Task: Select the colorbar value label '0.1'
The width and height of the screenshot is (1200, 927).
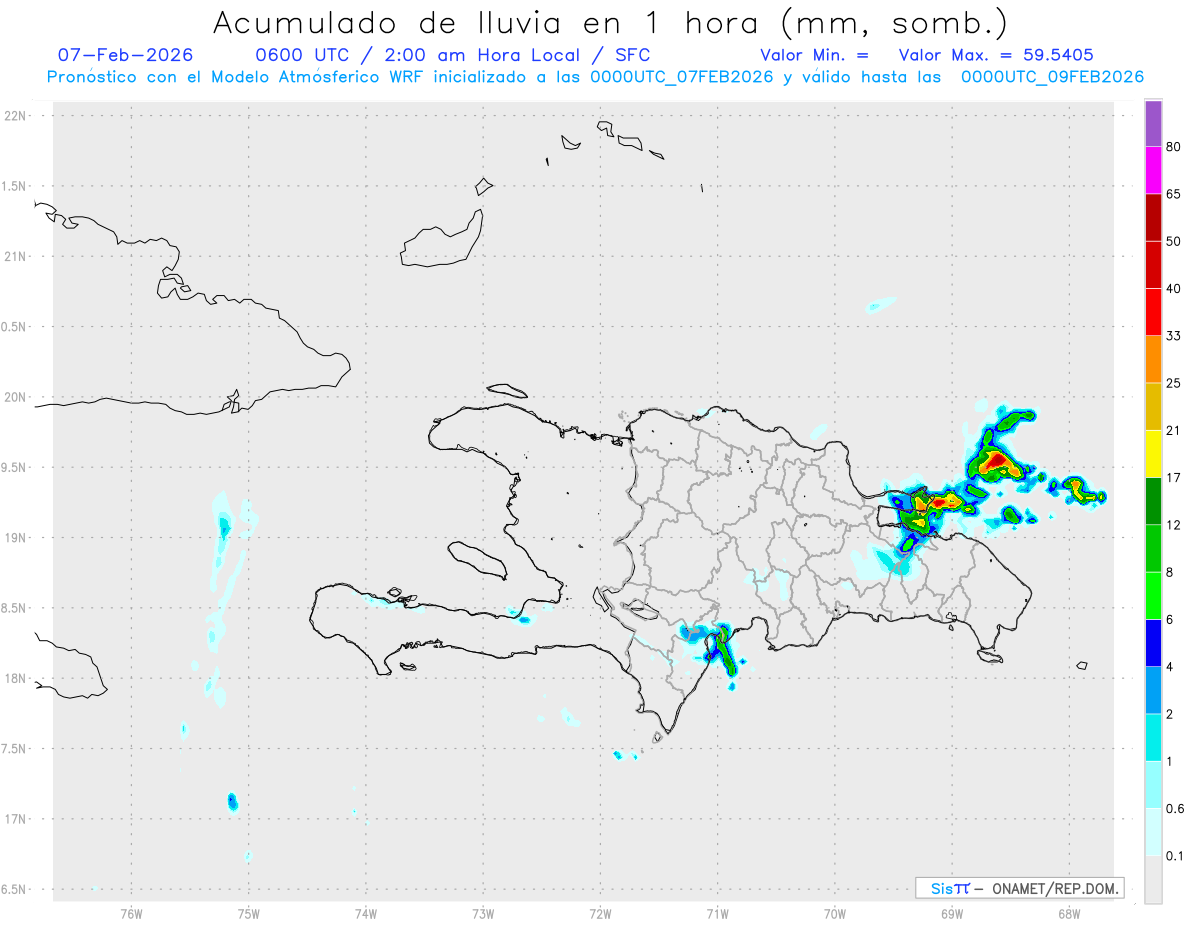Action: click(x=1175, y=856)
